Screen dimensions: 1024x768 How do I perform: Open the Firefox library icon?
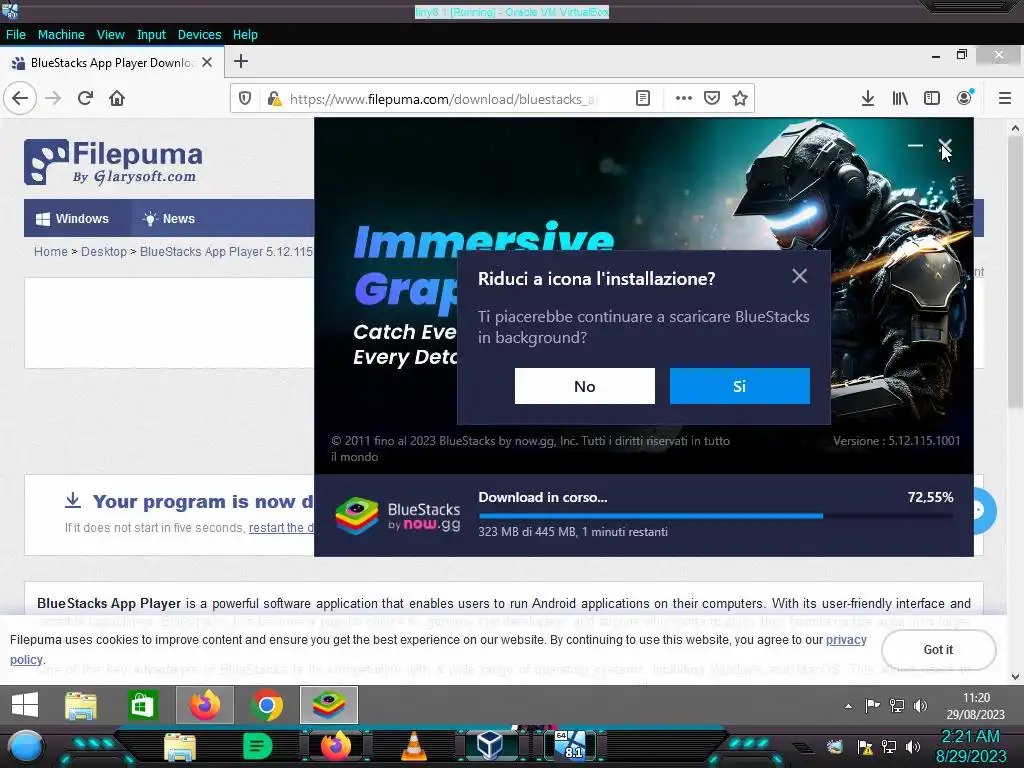click(900, 98)
